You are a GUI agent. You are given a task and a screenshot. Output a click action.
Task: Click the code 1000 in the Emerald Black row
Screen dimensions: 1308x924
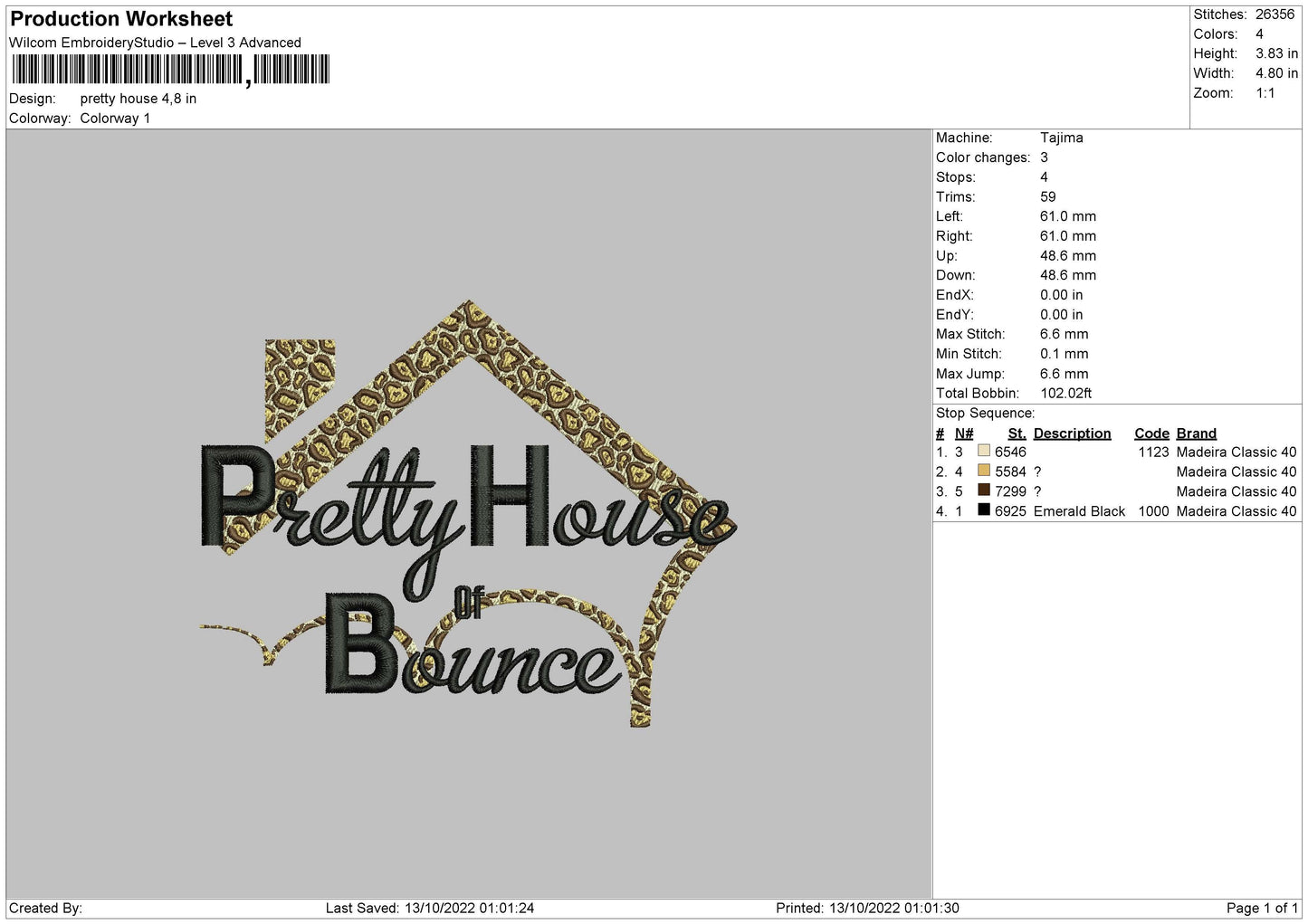point(1153,511)
